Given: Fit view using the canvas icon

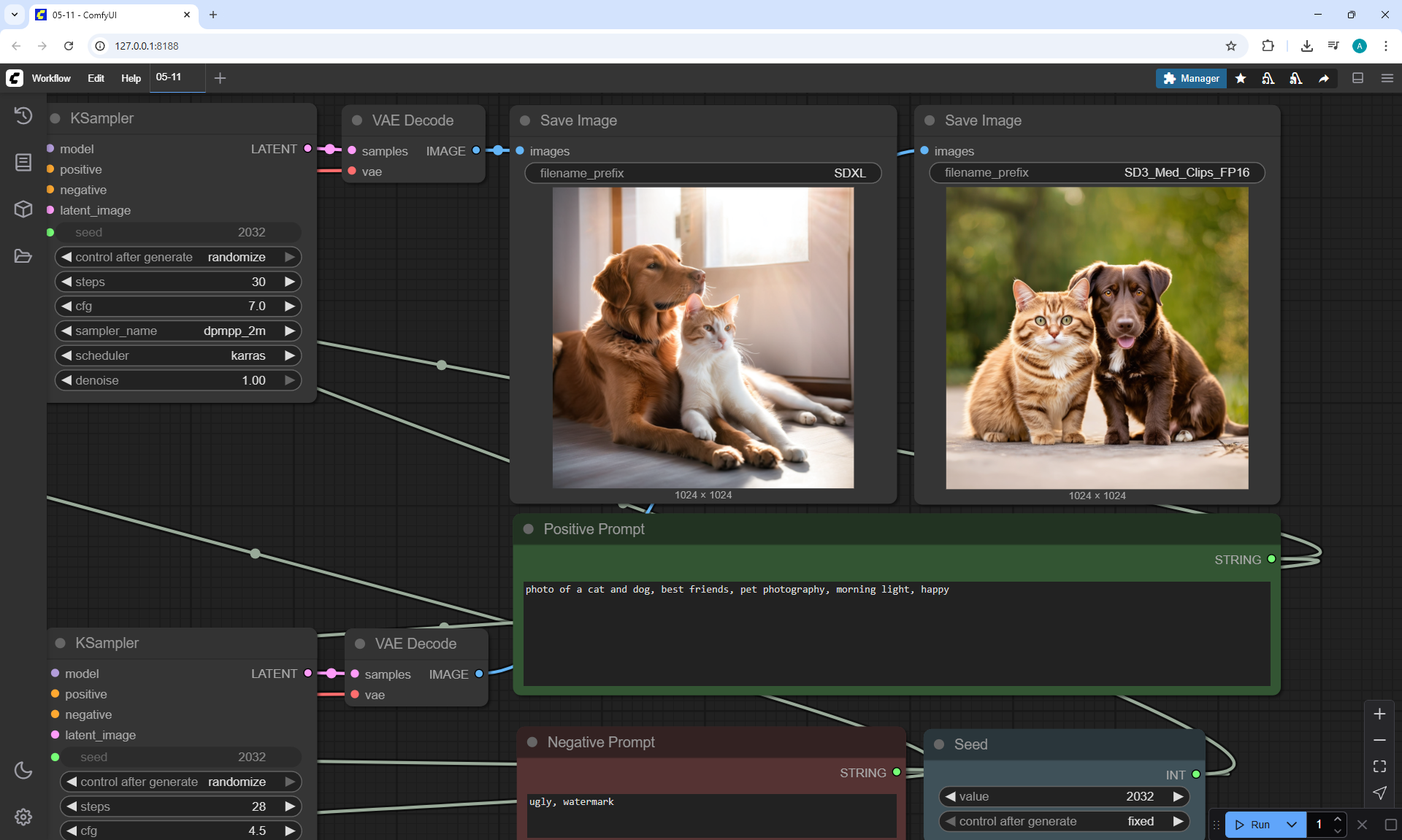Looking at the screenshot, I should click(x=1379, y=766).
